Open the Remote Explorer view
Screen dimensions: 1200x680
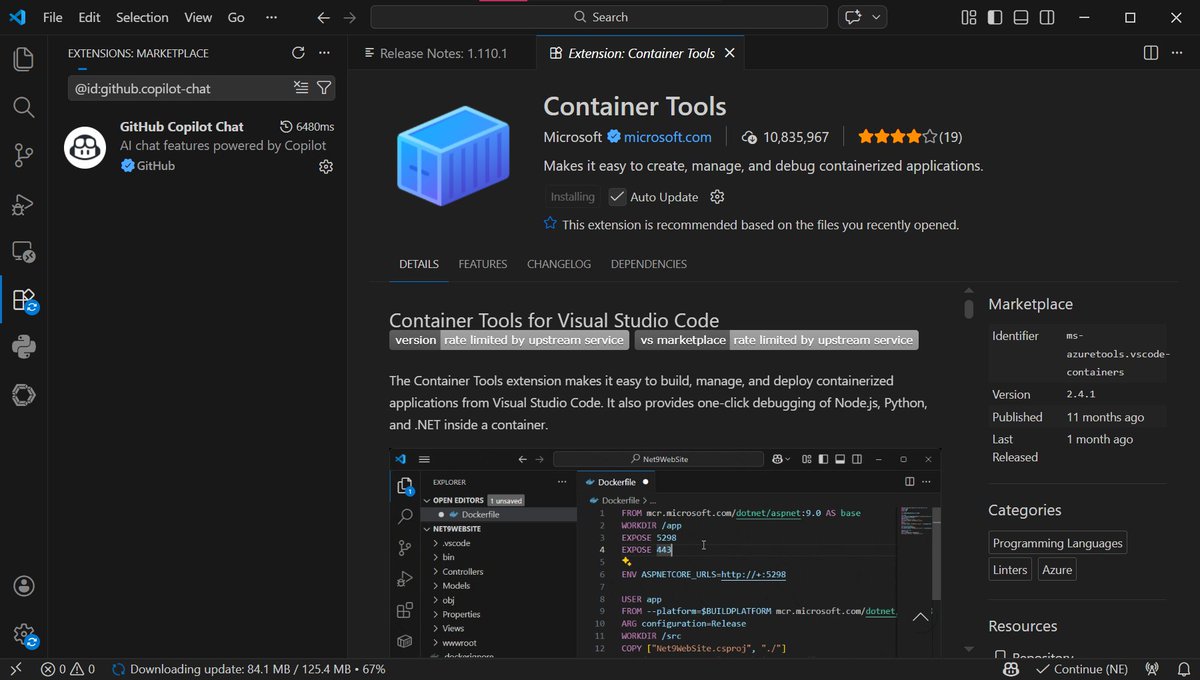[x=23, y=252]
